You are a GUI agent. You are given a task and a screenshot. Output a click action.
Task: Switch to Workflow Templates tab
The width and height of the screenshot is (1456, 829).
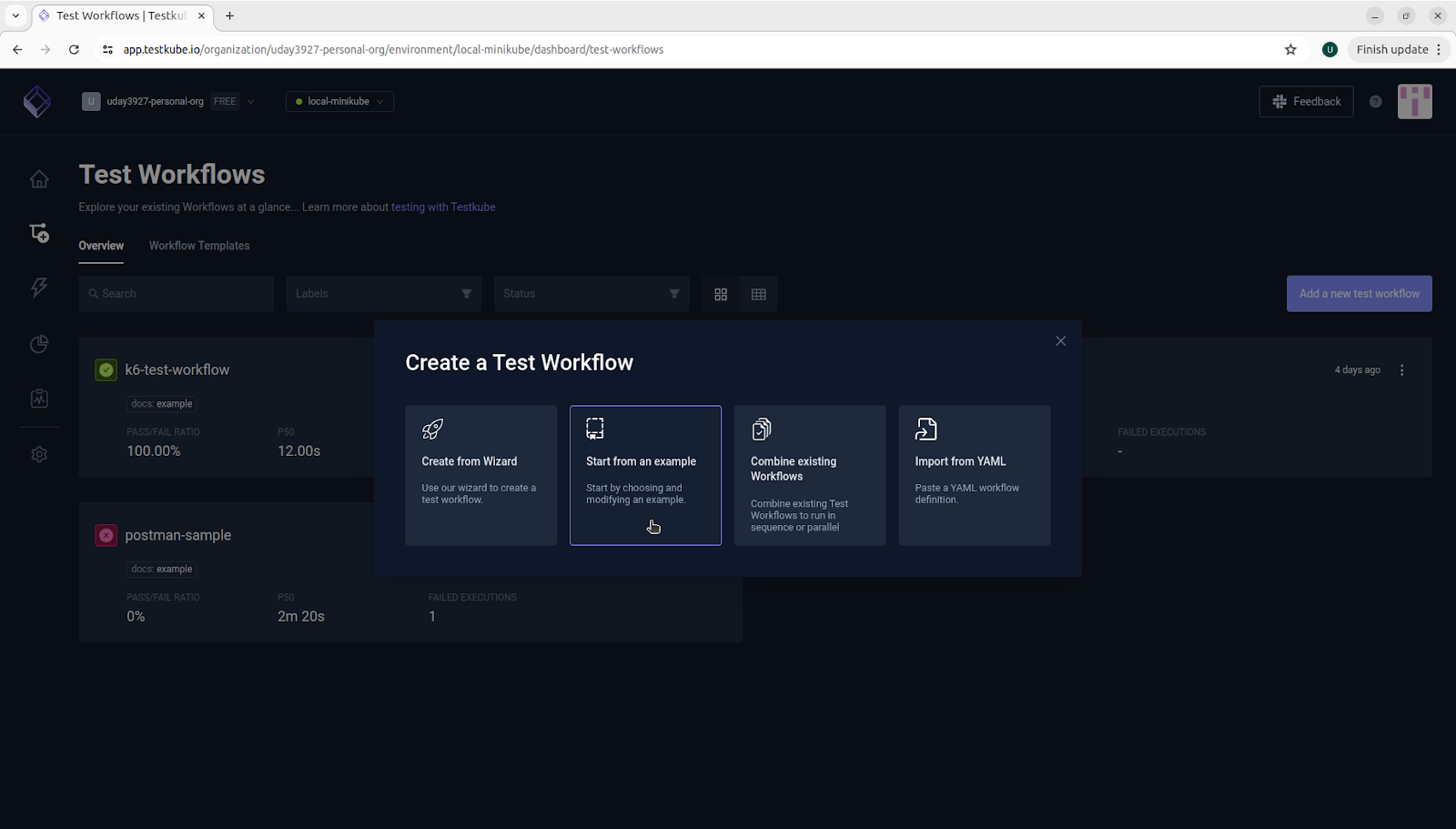199,246
